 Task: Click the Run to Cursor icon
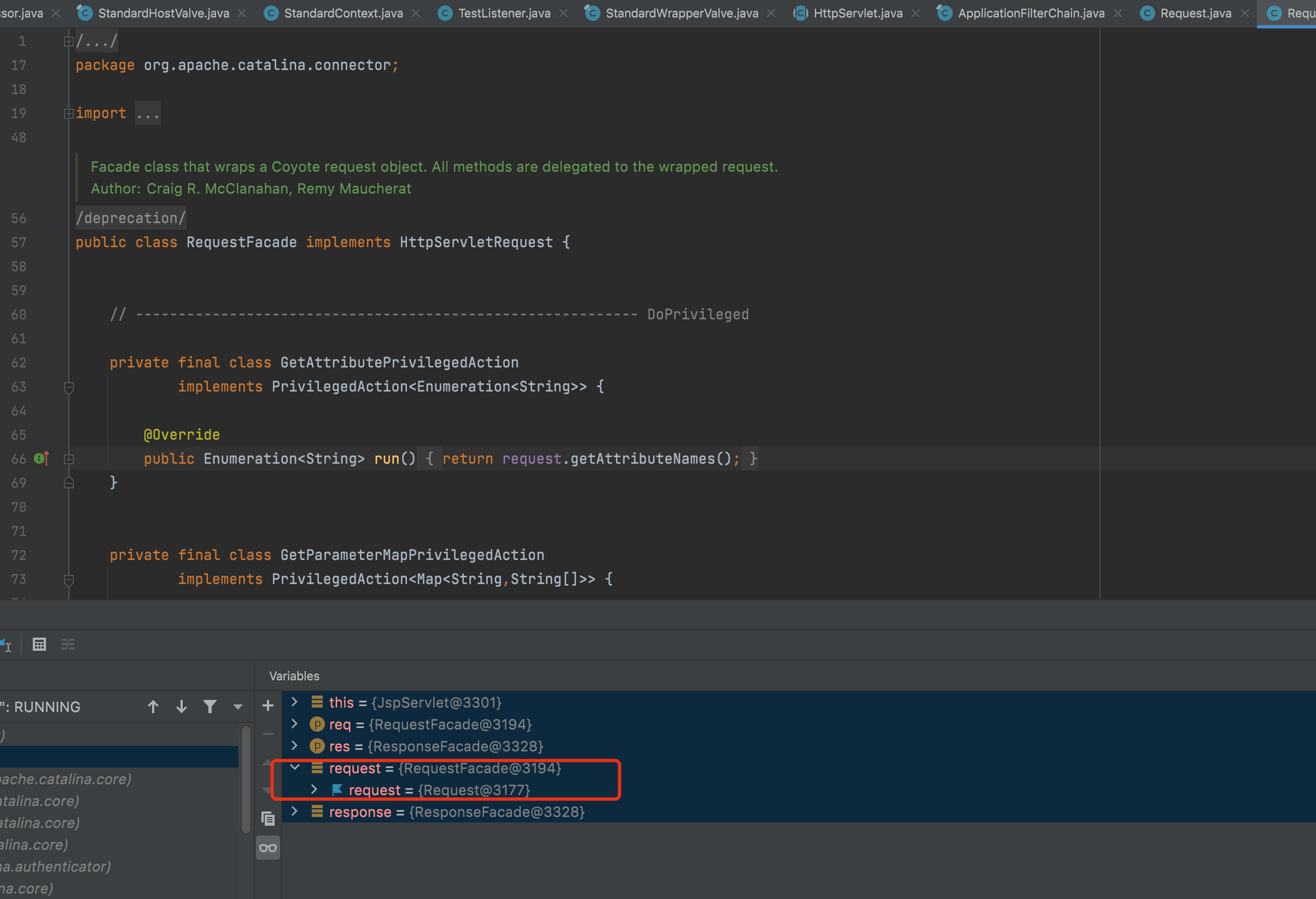[5, 644]
